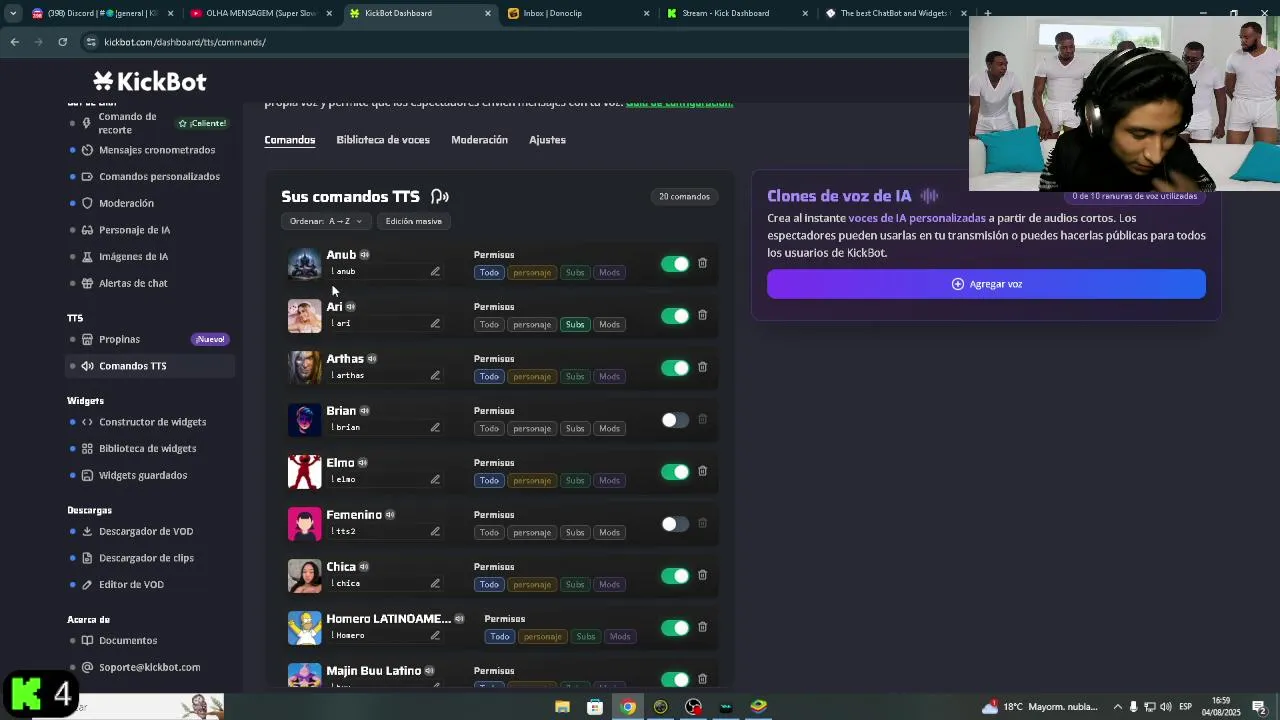Screen dimensions: 1280x720
Task: Open Descargador de VOD
Action: [146, 531]
